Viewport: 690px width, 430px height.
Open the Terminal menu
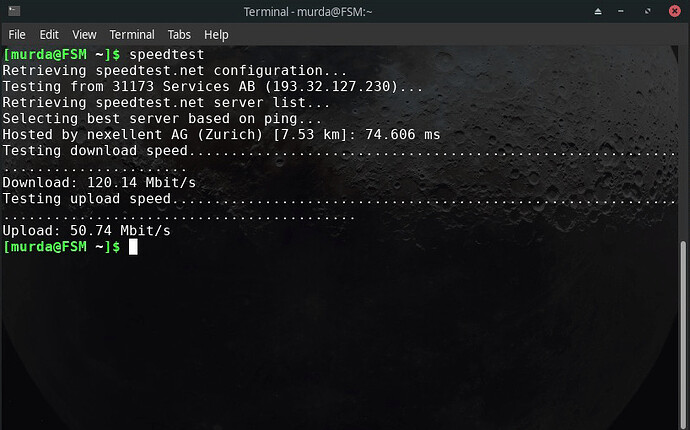tap(132, 34)
